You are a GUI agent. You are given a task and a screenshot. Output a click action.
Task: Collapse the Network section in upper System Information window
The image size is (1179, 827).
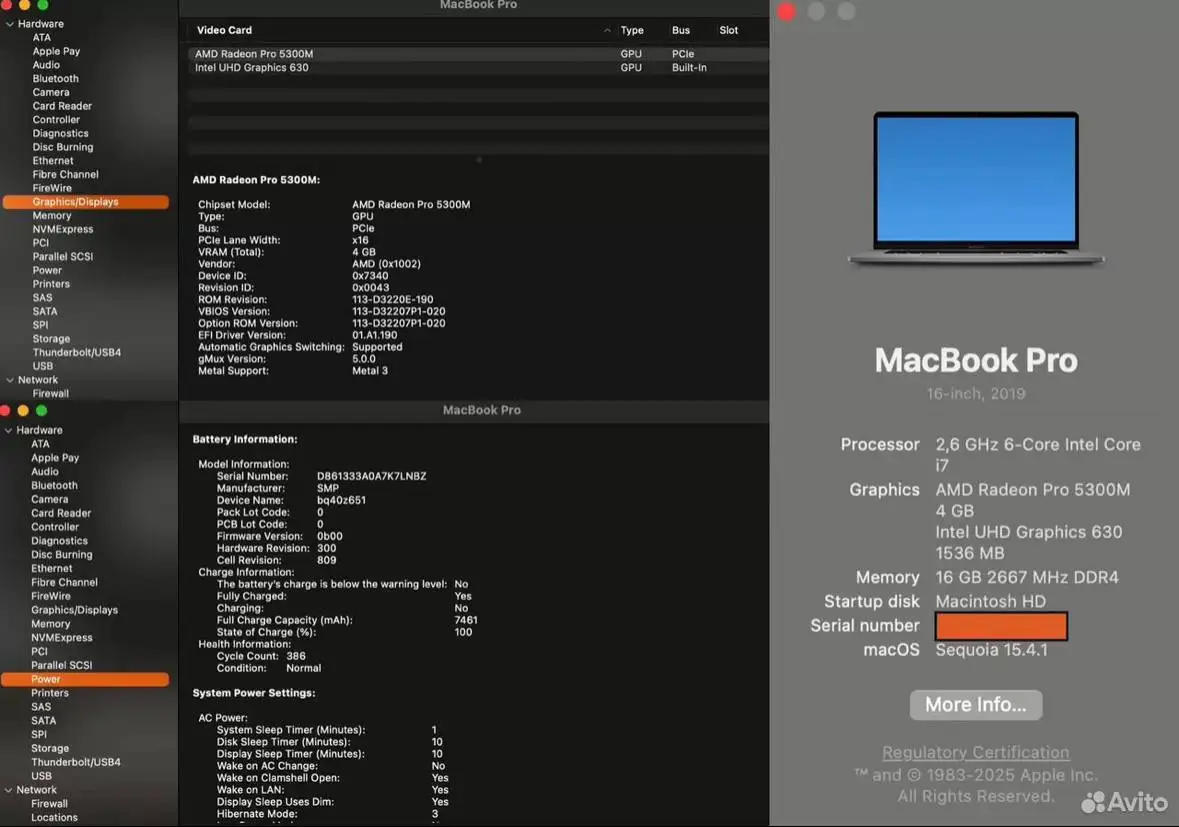[10, 380]
